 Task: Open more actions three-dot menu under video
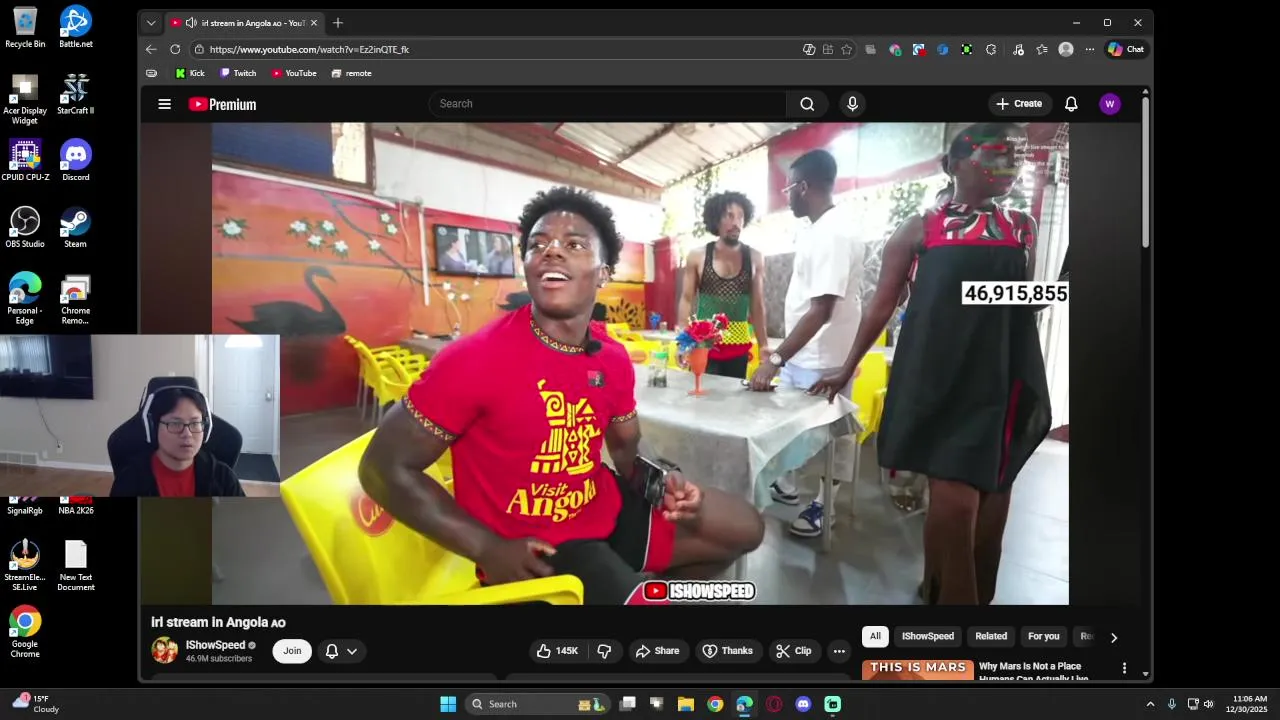point(839,651)
